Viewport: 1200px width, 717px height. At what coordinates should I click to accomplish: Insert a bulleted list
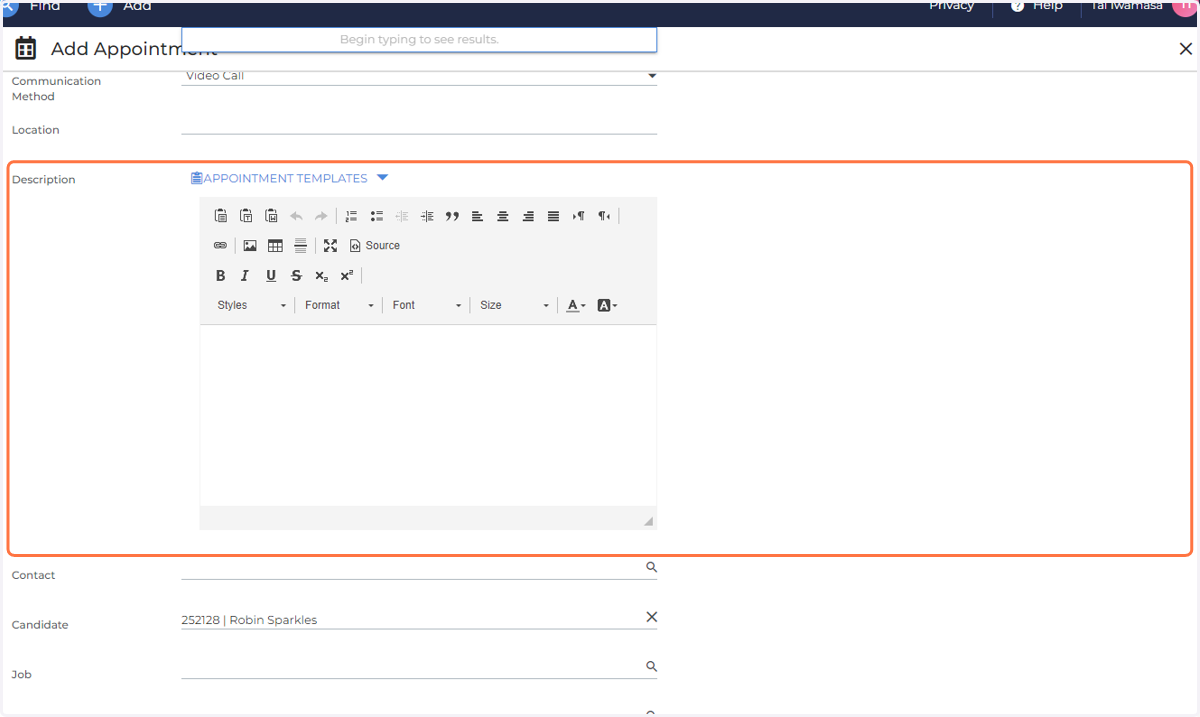(377, 216)
